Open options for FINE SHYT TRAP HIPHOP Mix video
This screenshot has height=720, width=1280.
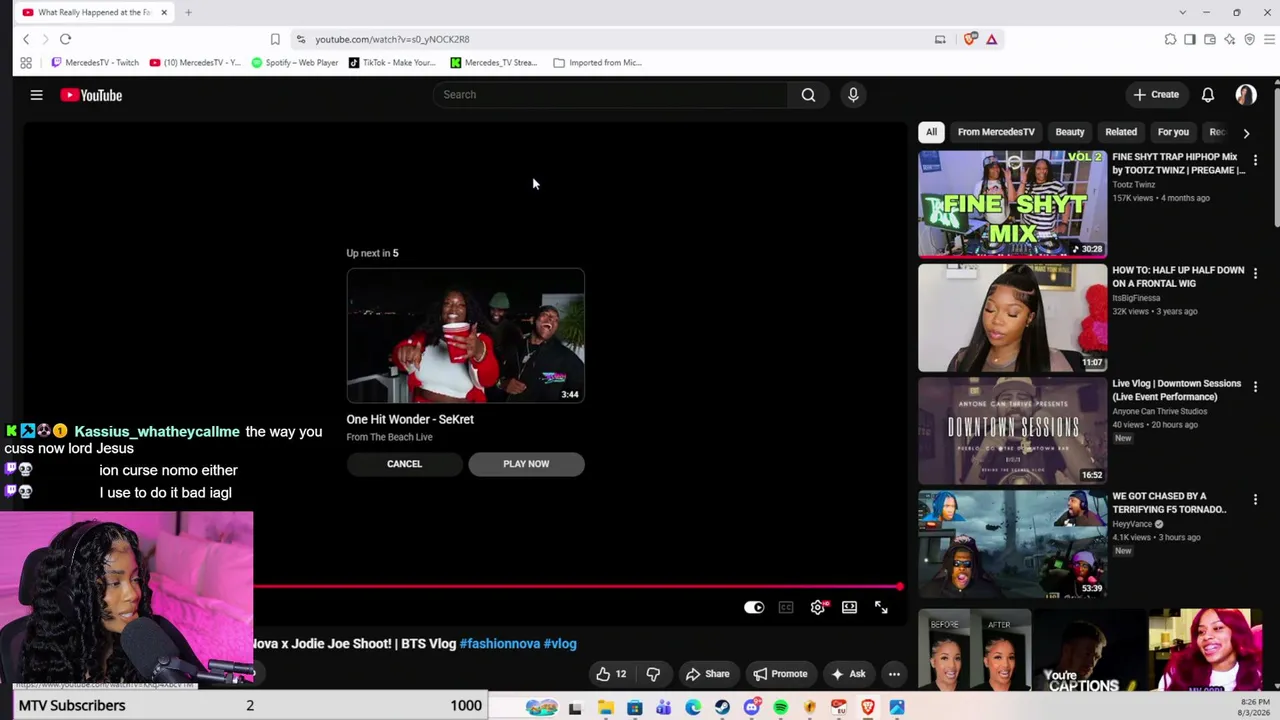1255,160
